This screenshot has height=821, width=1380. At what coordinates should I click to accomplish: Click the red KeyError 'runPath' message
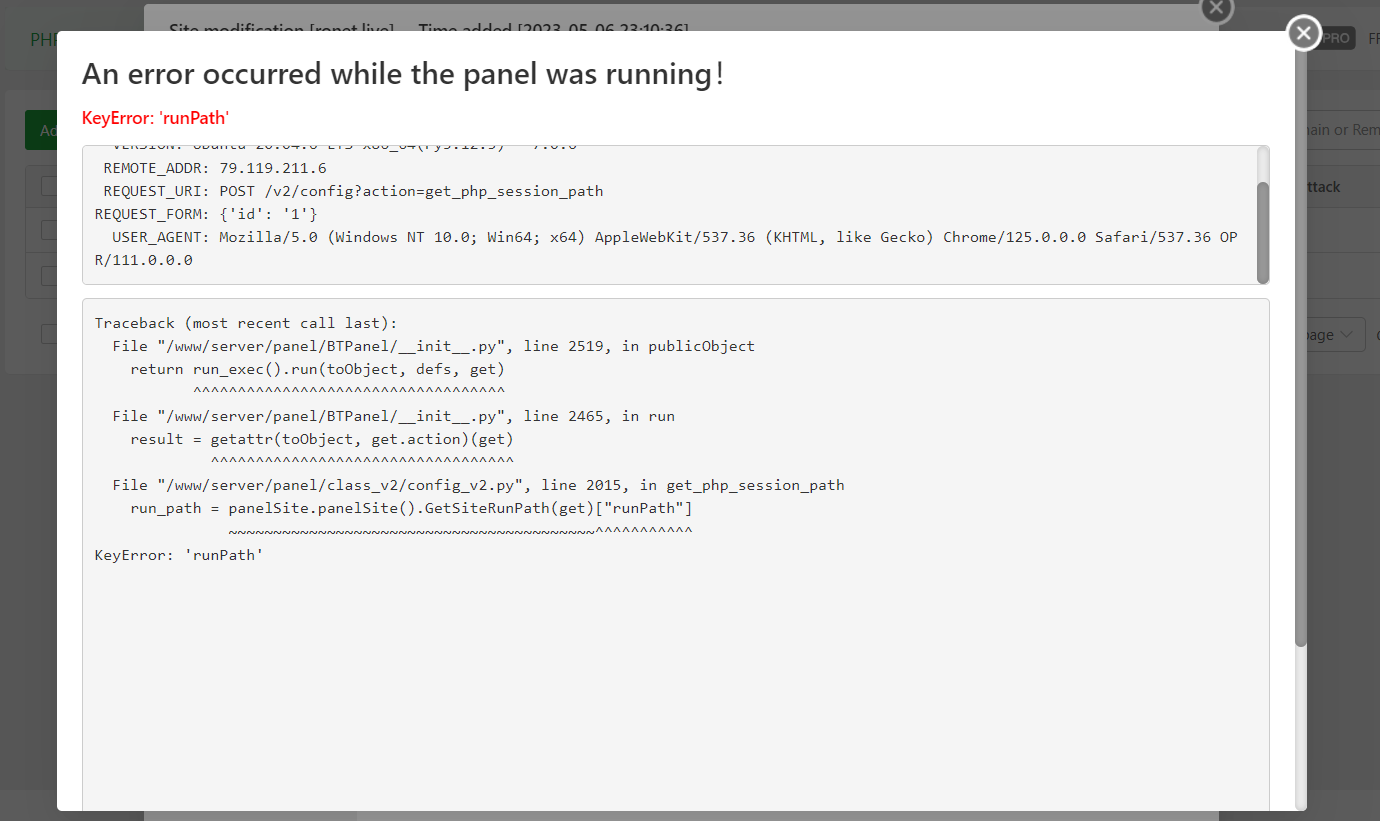coord(156,118)
